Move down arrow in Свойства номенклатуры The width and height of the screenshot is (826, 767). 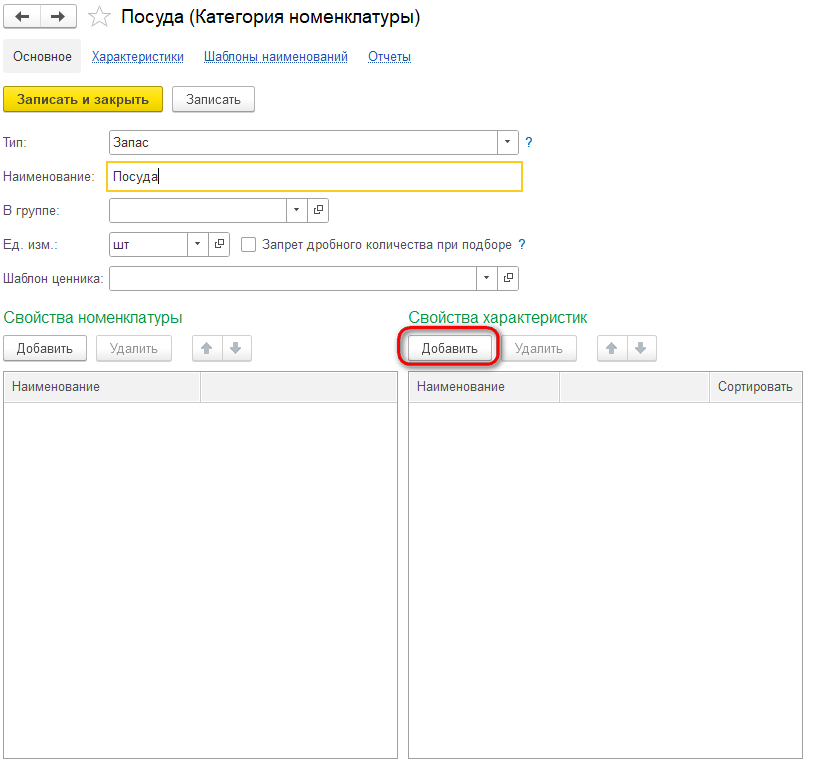point(237,348)
